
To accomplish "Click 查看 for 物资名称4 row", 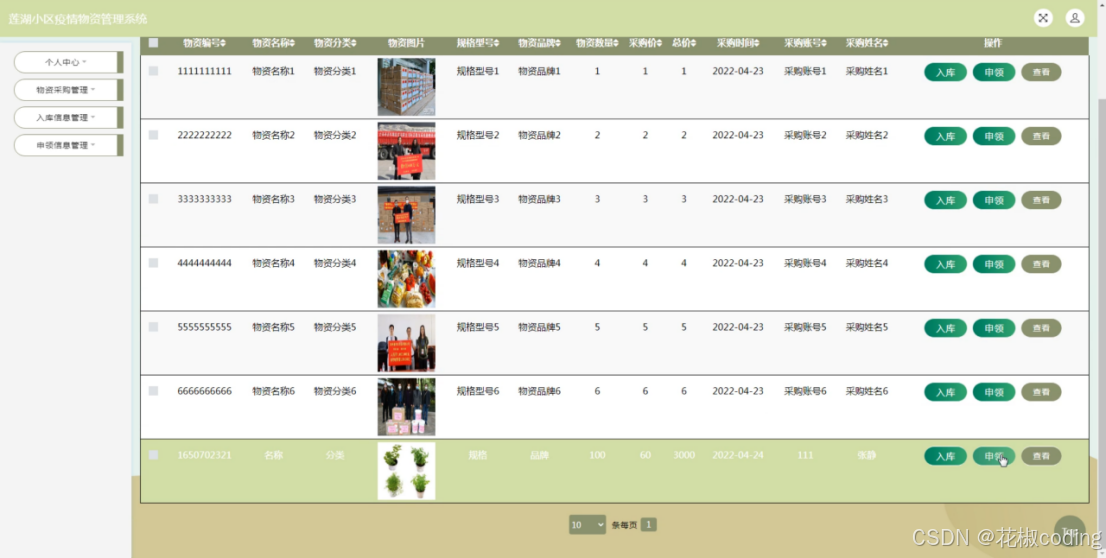I will coord(1041,264).
